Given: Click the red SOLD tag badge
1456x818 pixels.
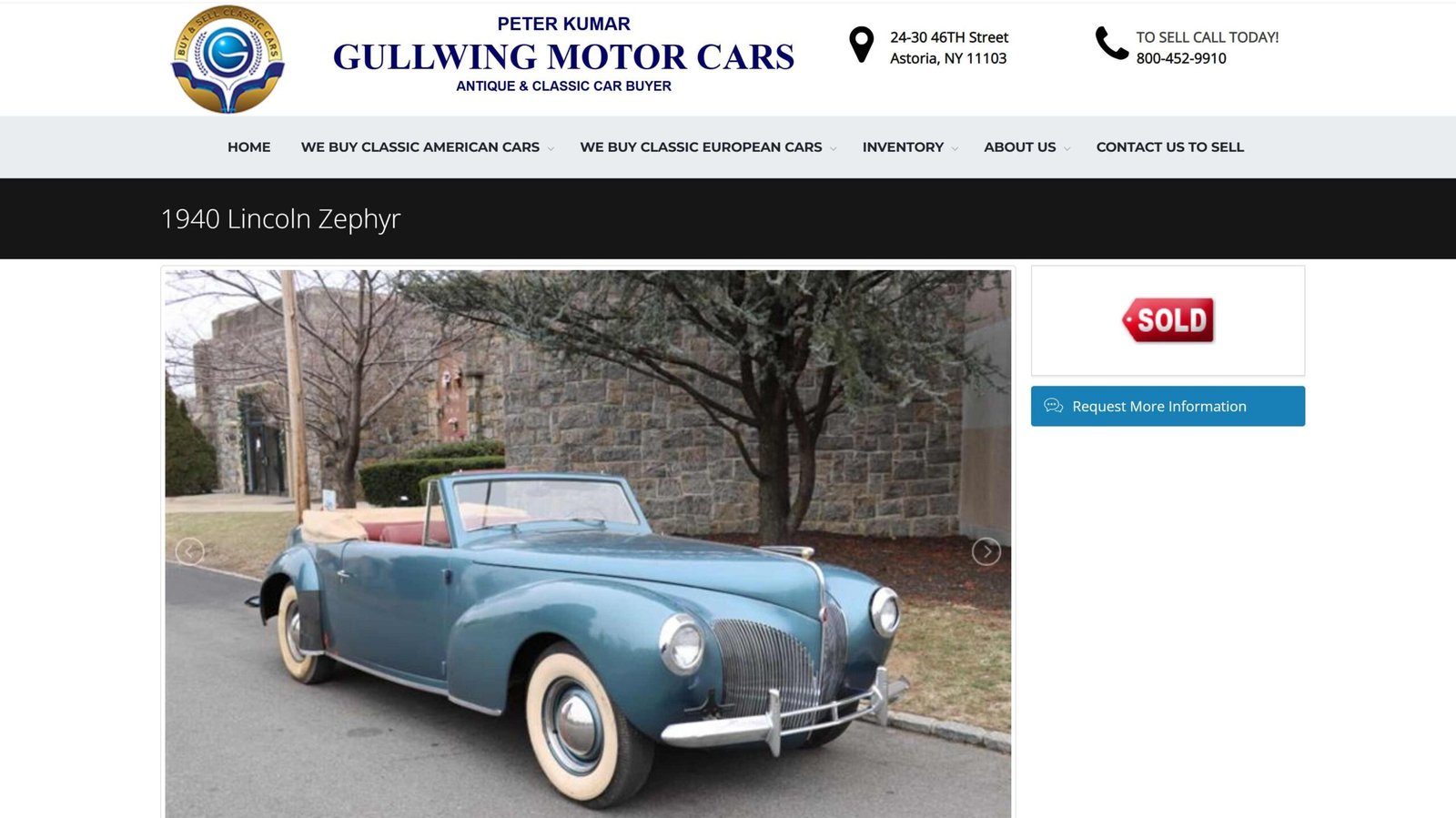Looking at the screenshot, I should (1168, 320).
